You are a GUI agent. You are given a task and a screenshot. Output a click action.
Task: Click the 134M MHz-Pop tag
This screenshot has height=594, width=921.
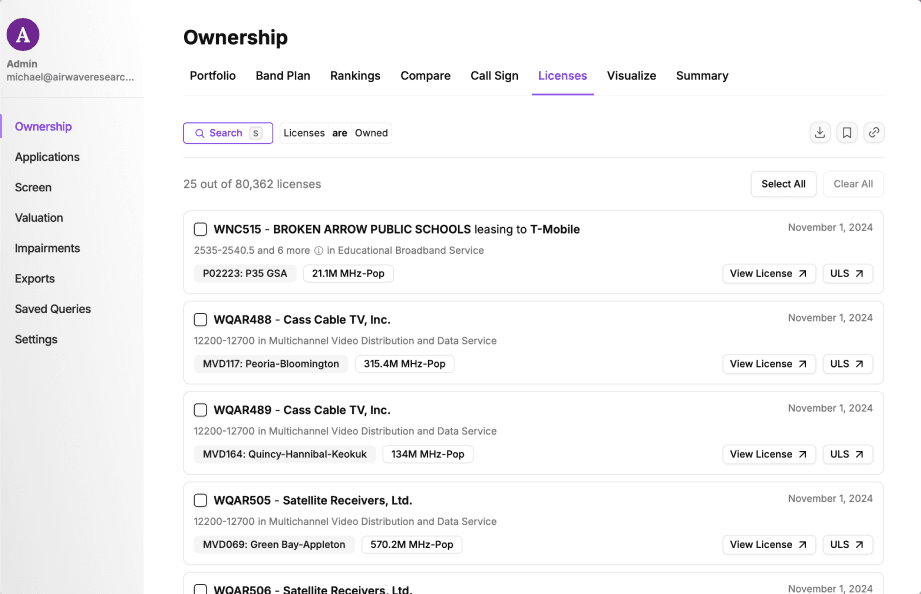[428, 455]
